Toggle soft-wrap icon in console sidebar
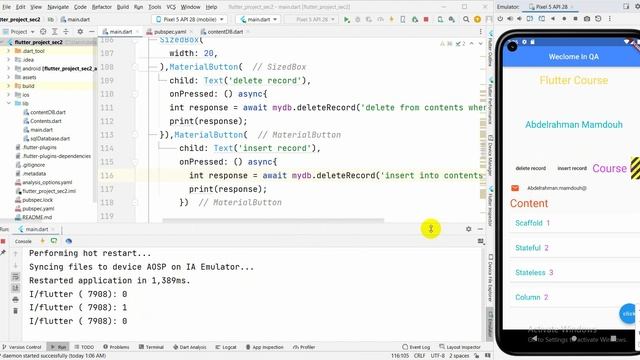Screen dimensions: 640x360 (x=16, y=277)
